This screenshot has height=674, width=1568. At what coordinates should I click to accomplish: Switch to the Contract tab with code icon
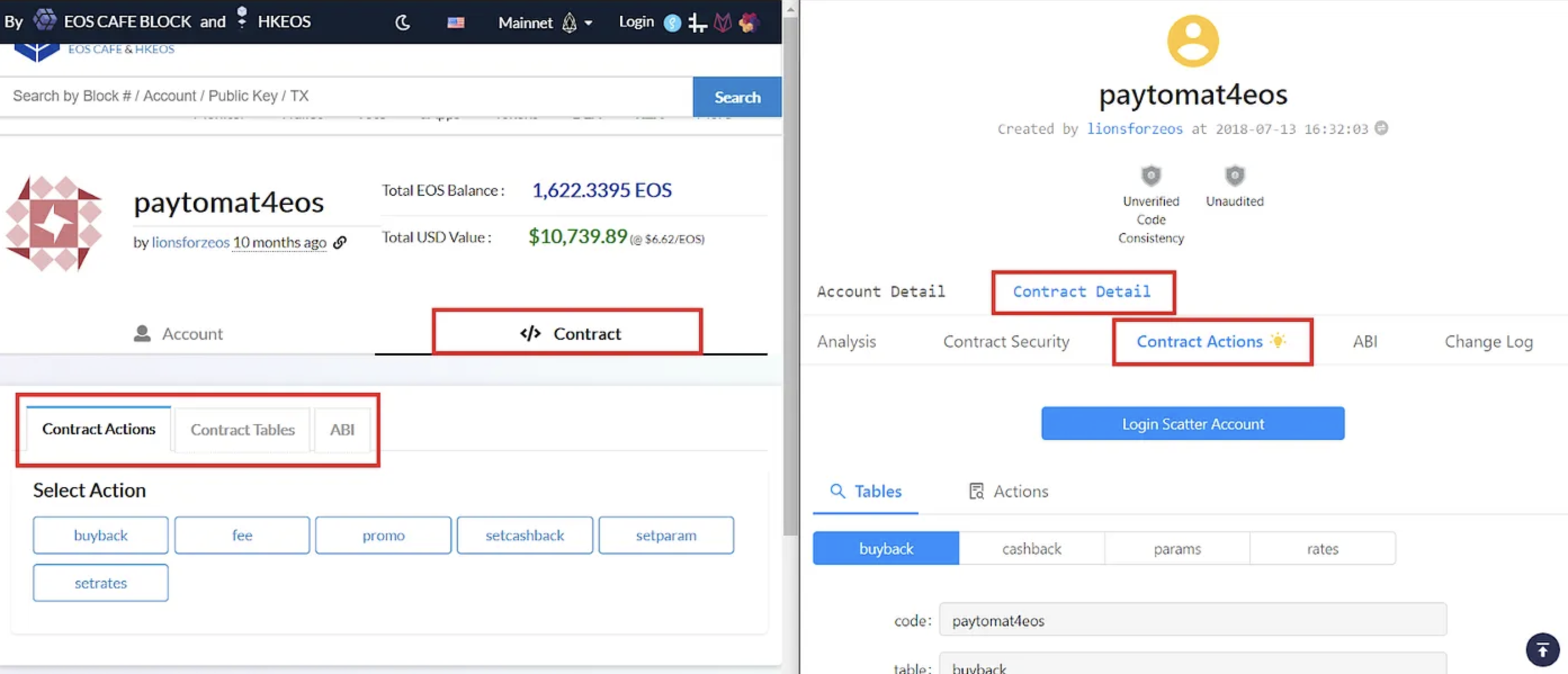[x=570, y=334]
